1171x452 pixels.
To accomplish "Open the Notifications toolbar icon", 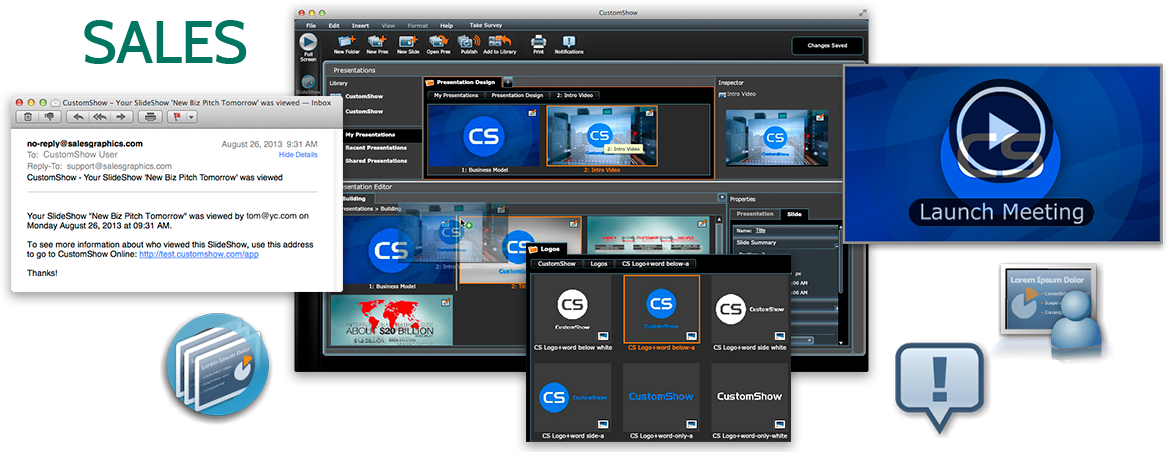I will click(x=569, y=41).
